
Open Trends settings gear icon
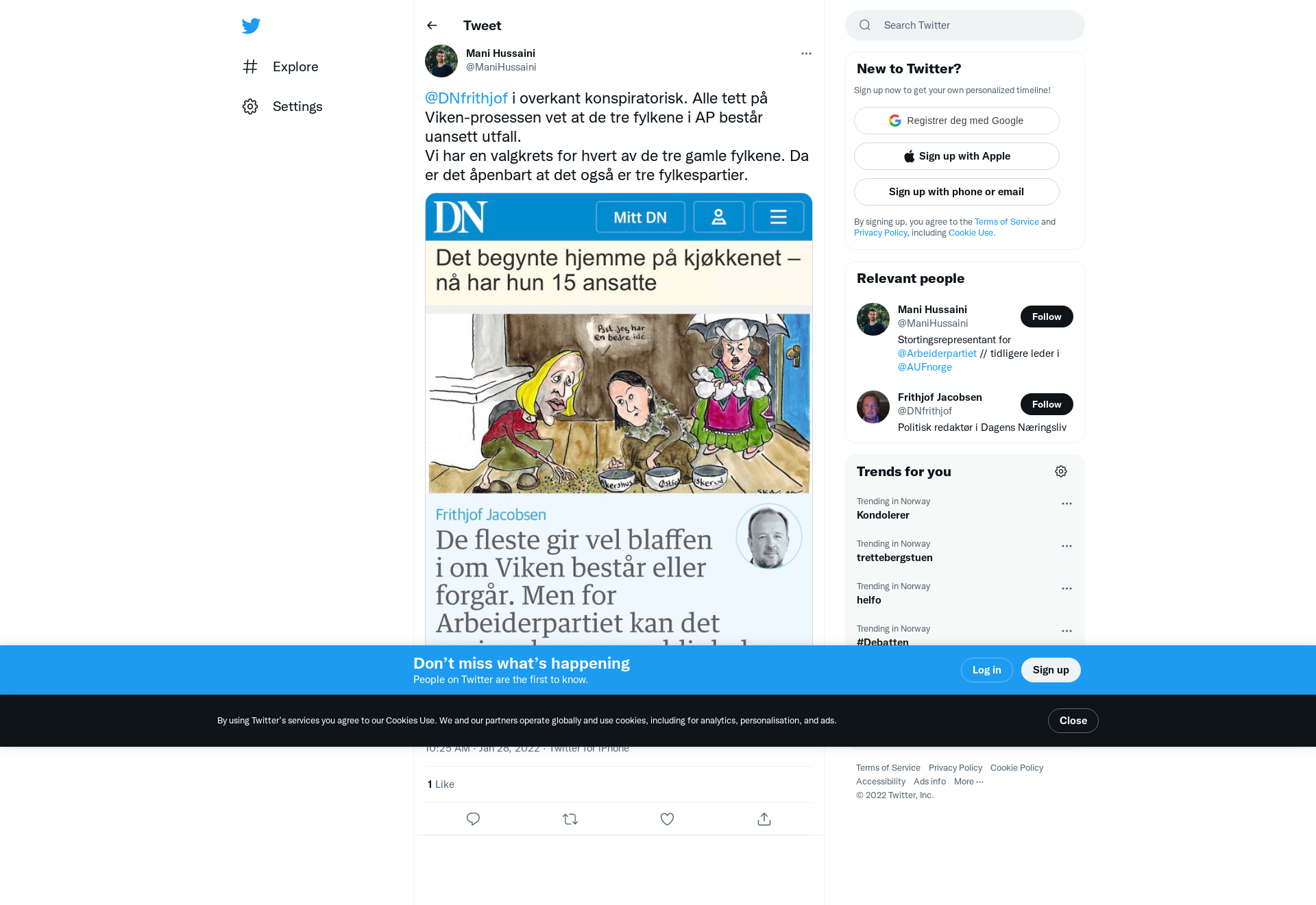[x=1061, y=471]
